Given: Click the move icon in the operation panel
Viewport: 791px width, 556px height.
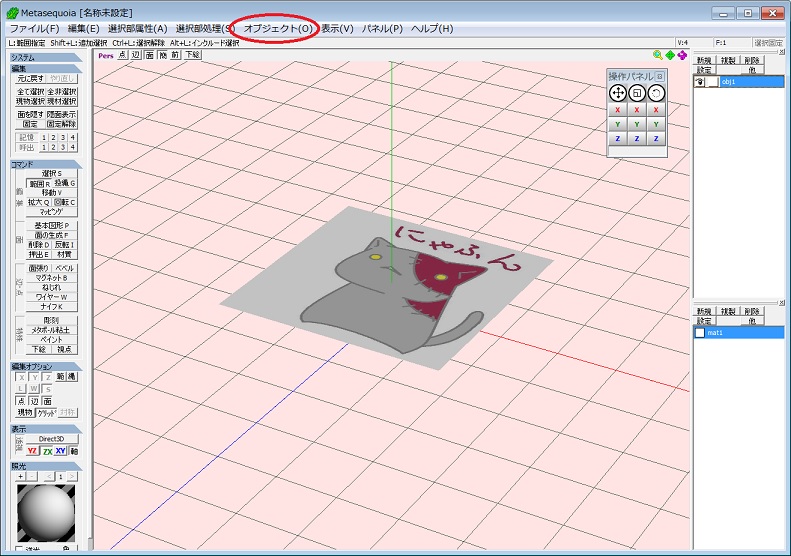Looking at the screenshot, I should click(x=618, y=93).
